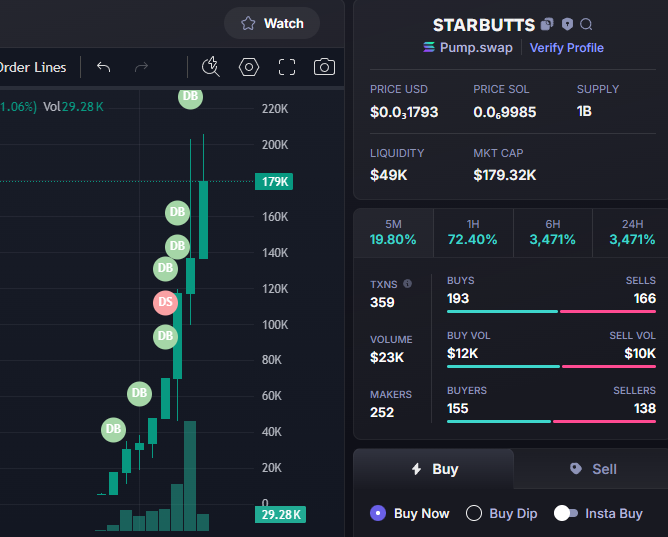This screenshot has height=537, width=668.
Task: Click the liquidity value $49K
Action: click(389, 175)
